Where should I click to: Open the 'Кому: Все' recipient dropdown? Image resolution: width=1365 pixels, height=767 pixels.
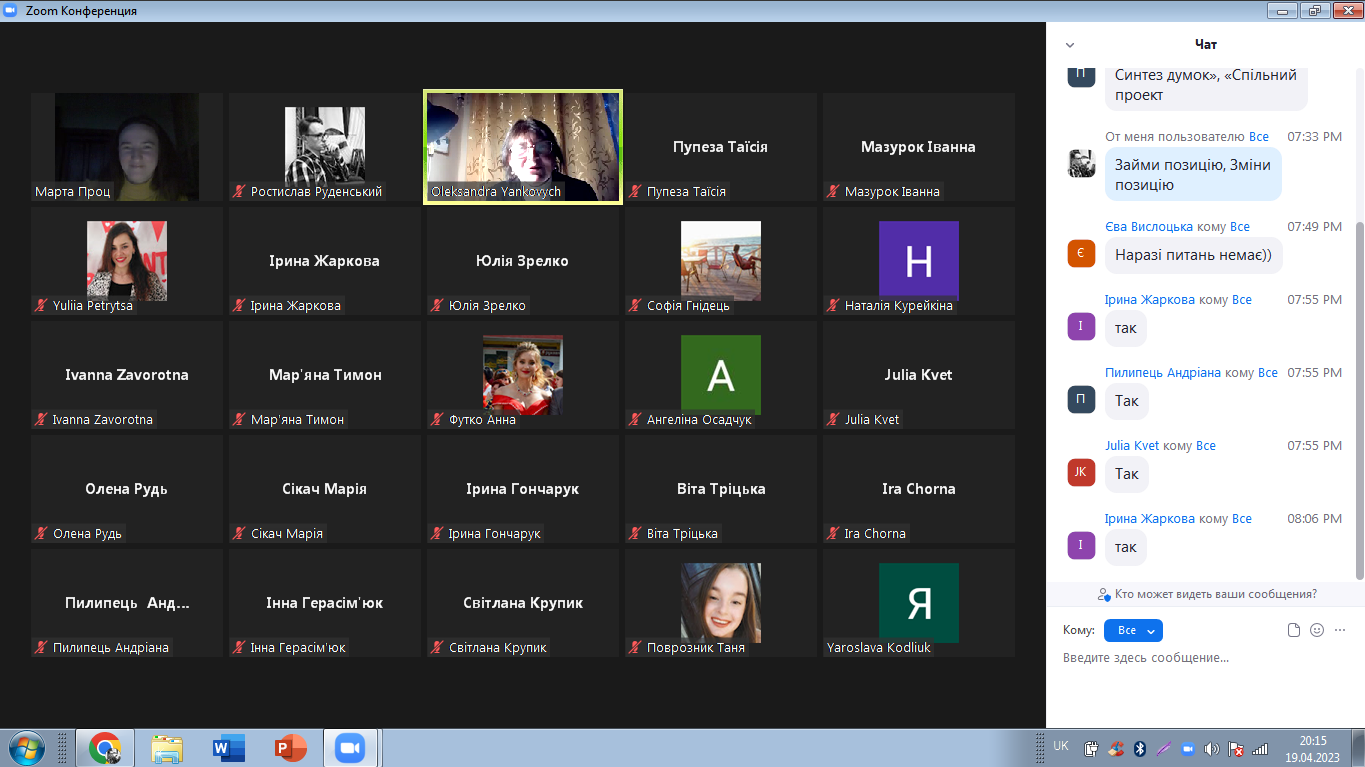pyautogui.click(x=1133, y=630)
